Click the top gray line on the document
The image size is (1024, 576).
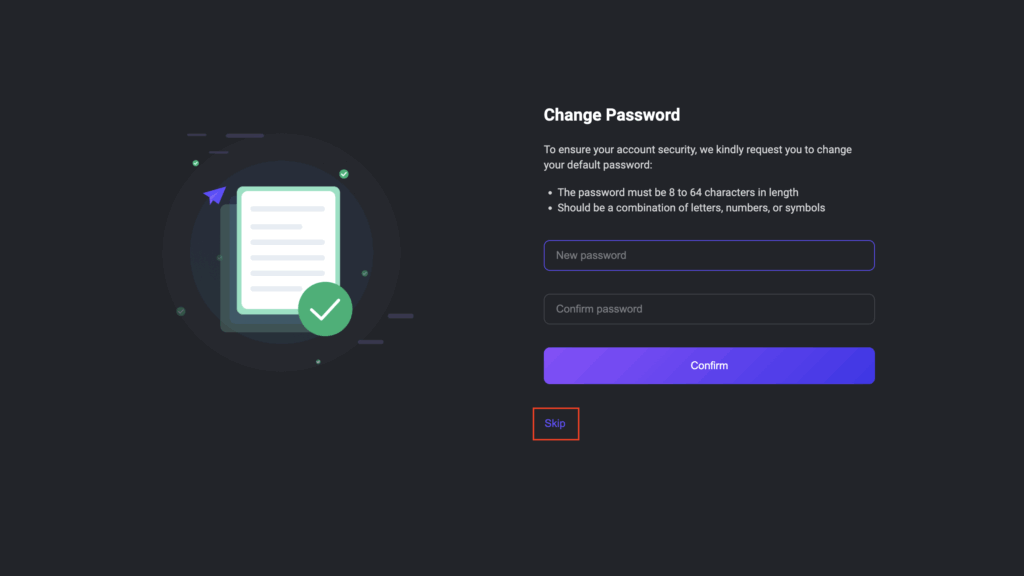click(287, 209)
